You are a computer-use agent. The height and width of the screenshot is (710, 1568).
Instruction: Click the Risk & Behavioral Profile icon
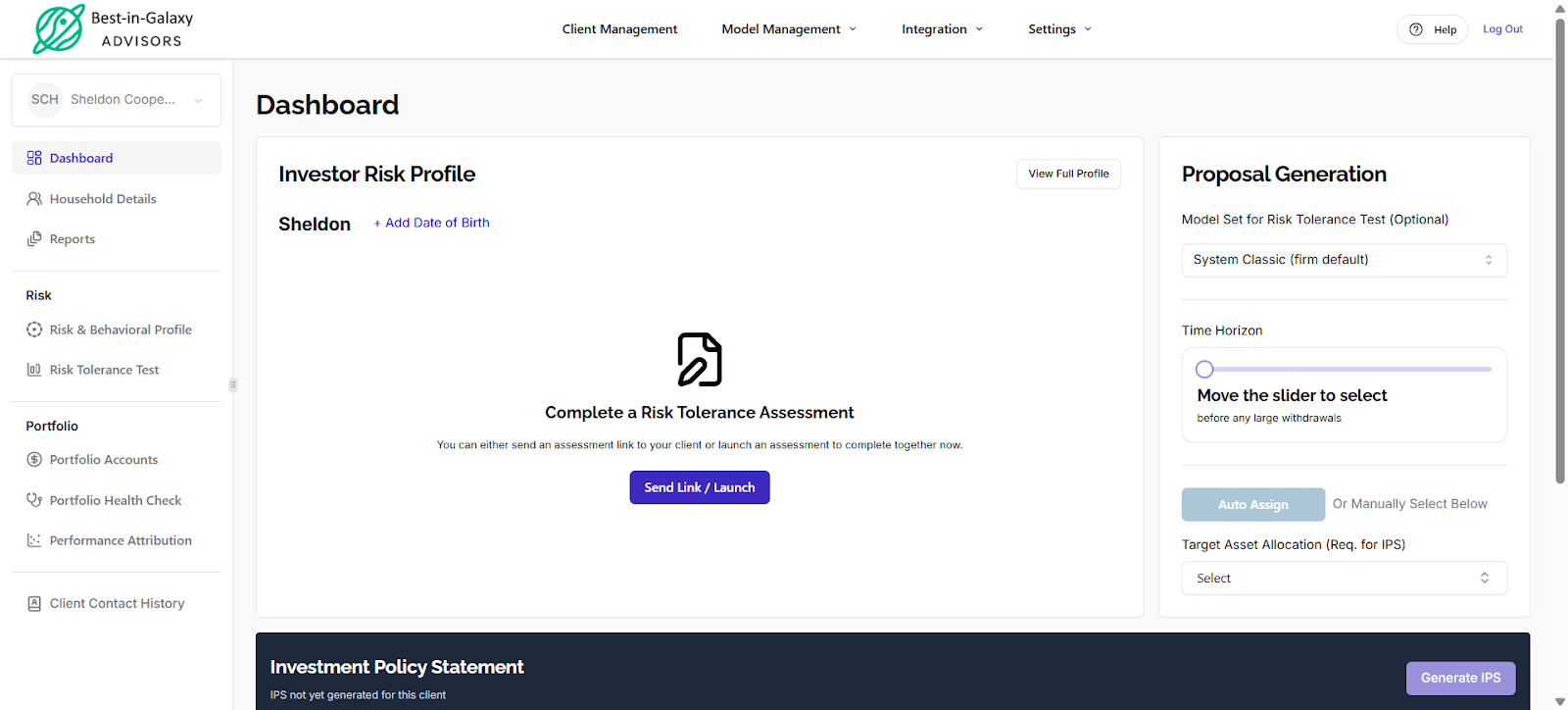pos(34,330)
